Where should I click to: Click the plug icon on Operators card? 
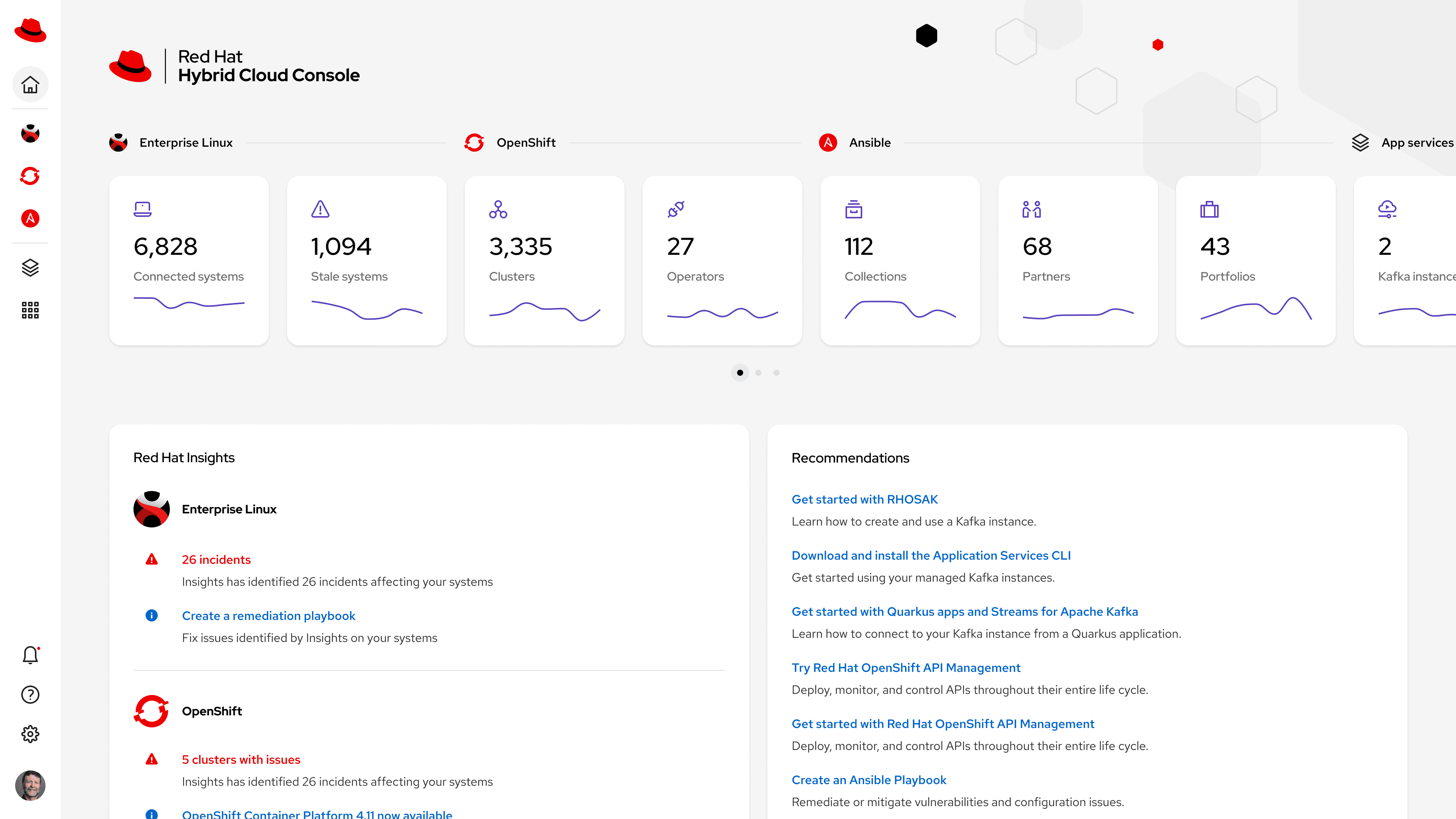676,209
